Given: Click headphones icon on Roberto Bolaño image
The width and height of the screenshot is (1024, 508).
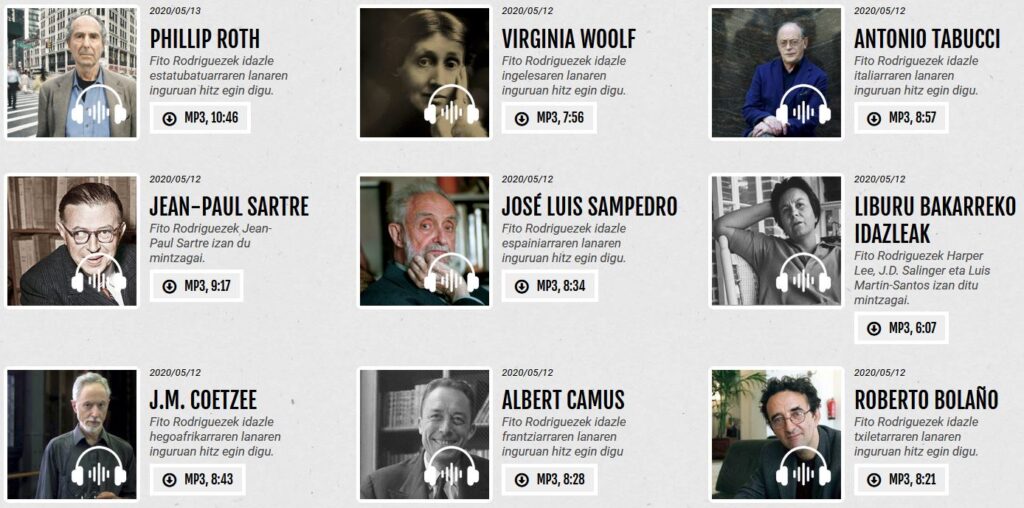Looking at the screenshot, I should click(803, 467).
